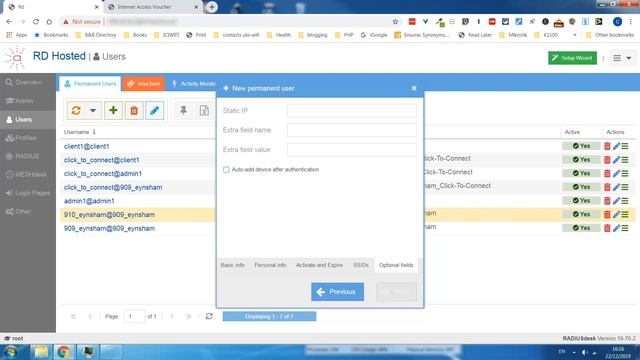Sort by the Username column header
The height and width of the screenshot is (360, 640).
click(x=76, y=132)
